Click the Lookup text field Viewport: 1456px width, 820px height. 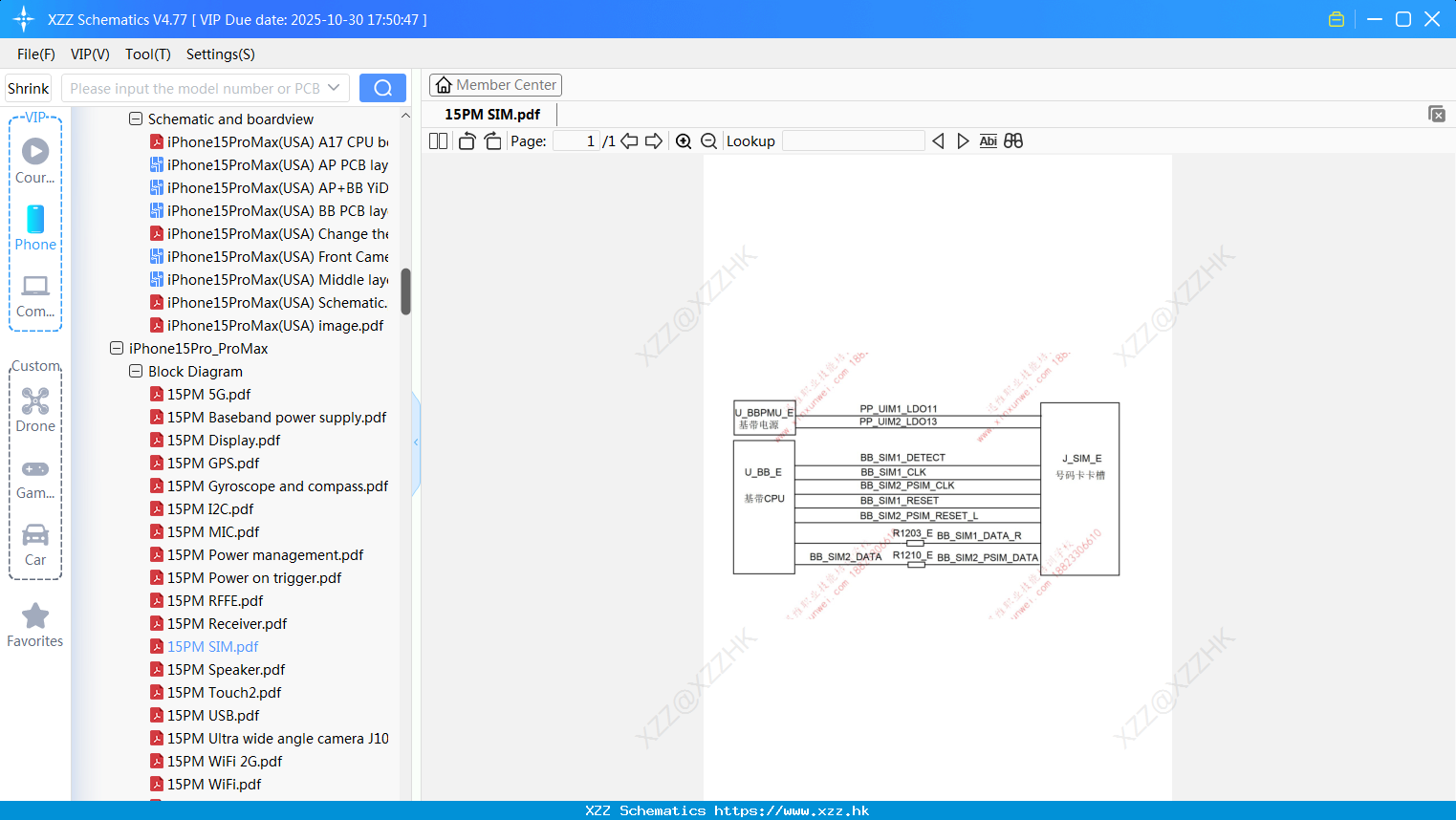[854, 140]
